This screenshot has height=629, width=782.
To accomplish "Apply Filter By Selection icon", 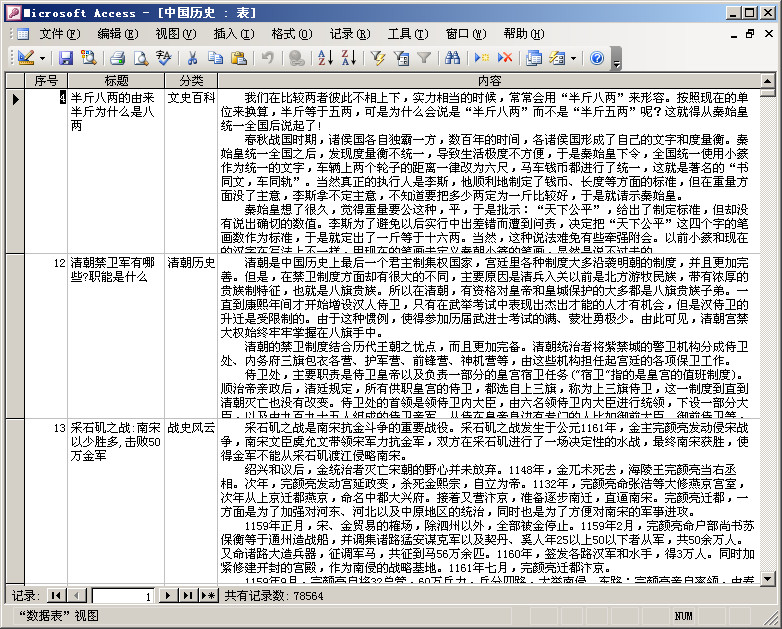I will (378, 58).
